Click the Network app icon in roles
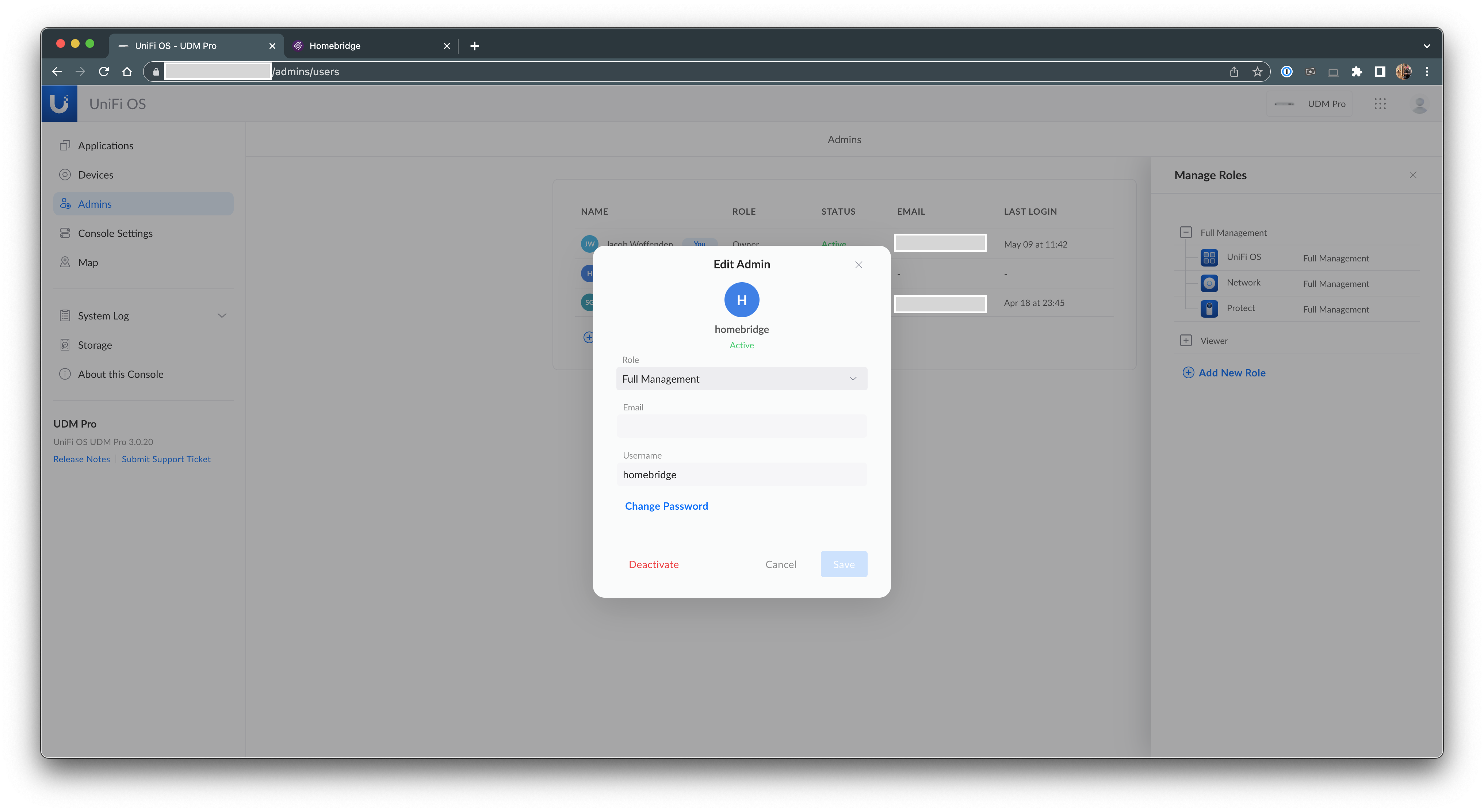Viewport: 1484px width, 812px height. pyautogui.click(x=1209, y=283)
